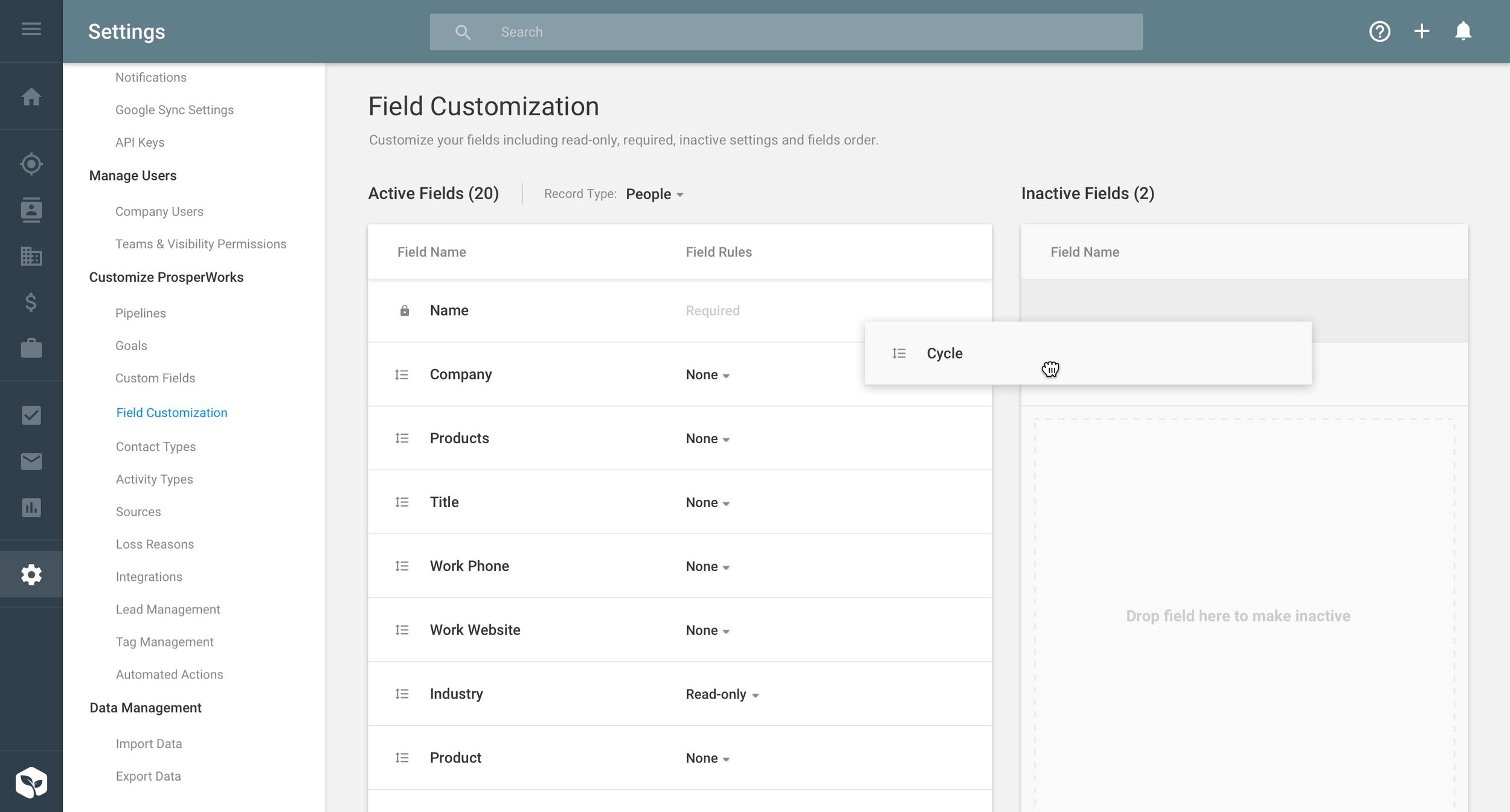Open the API Keys page
Image resolution: width=1510 pixels, height=812 pixels.
click(140, 142)
